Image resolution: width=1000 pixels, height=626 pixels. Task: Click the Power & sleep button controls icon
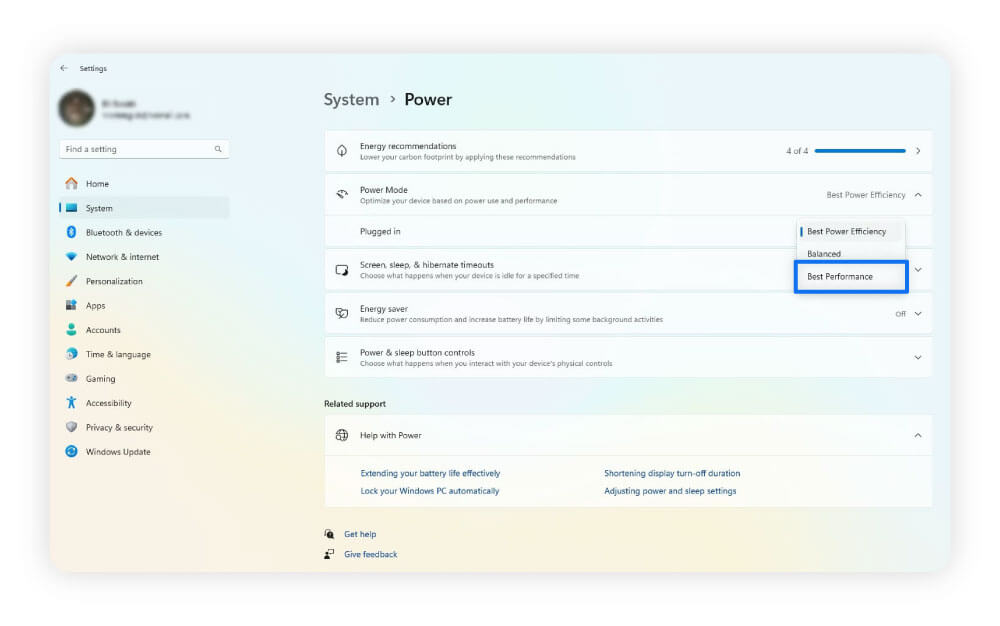(x=342, y=357)
